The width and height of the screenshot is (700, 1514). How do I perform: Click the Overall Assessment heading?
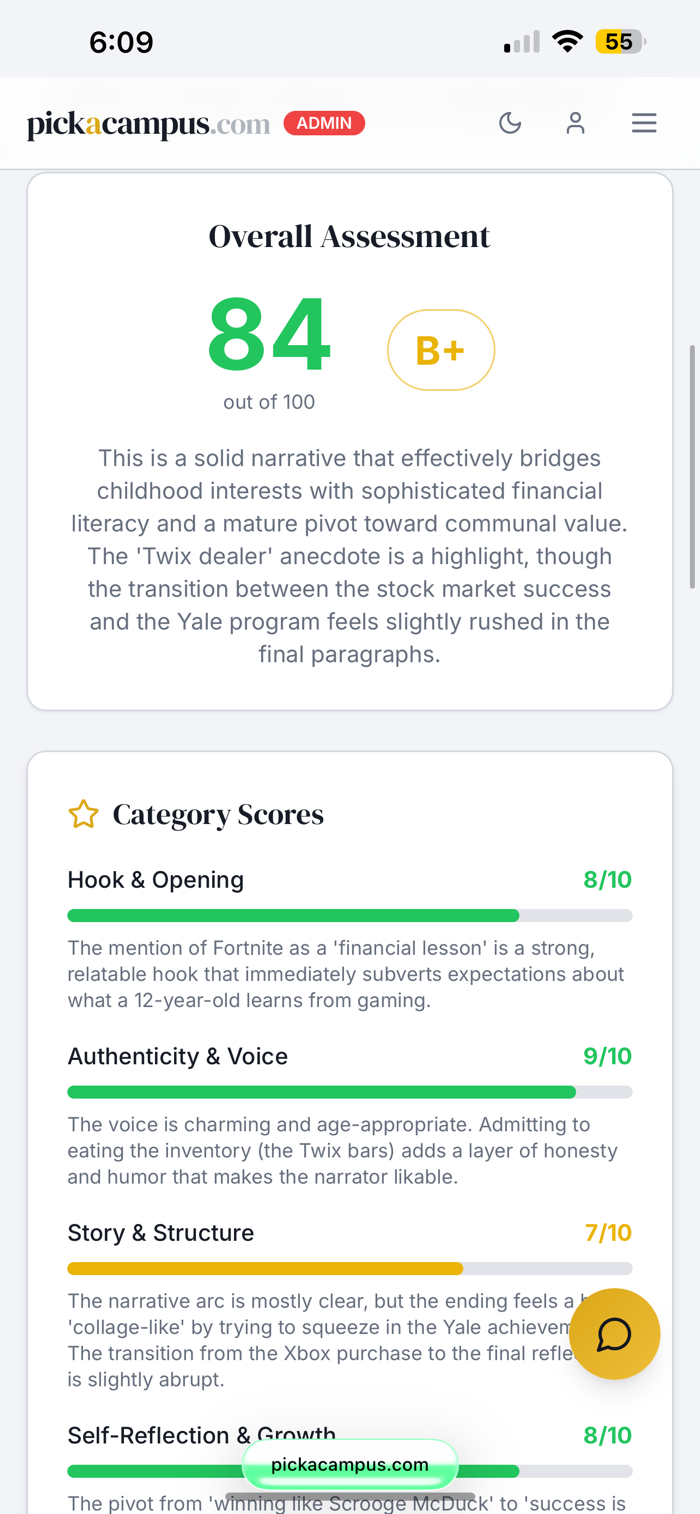[349, 237]
